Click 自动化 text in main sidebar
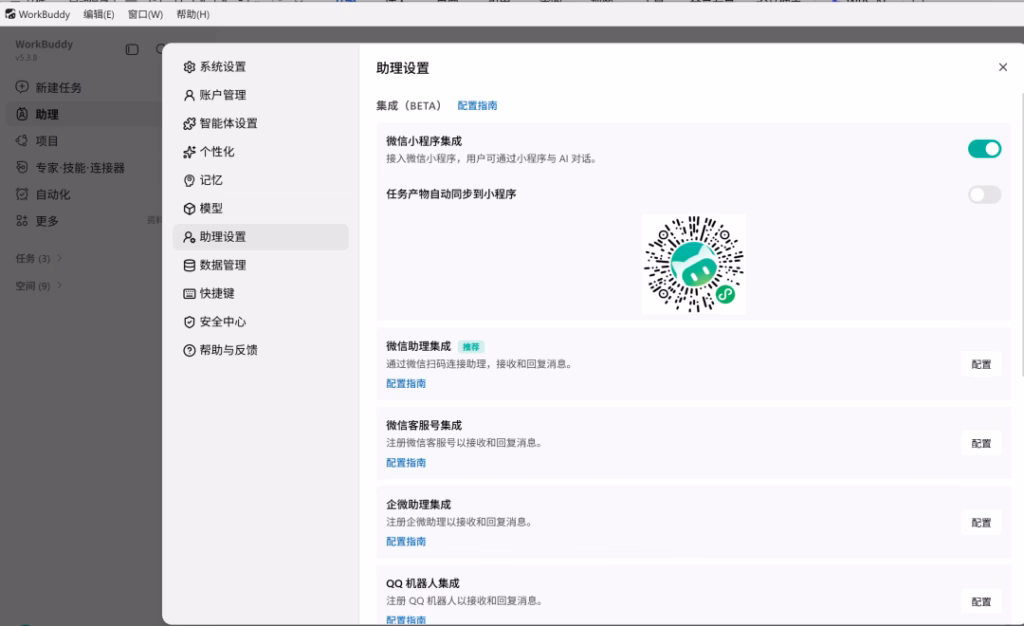This screenshot has width=1024, height=626. point(52,195)
